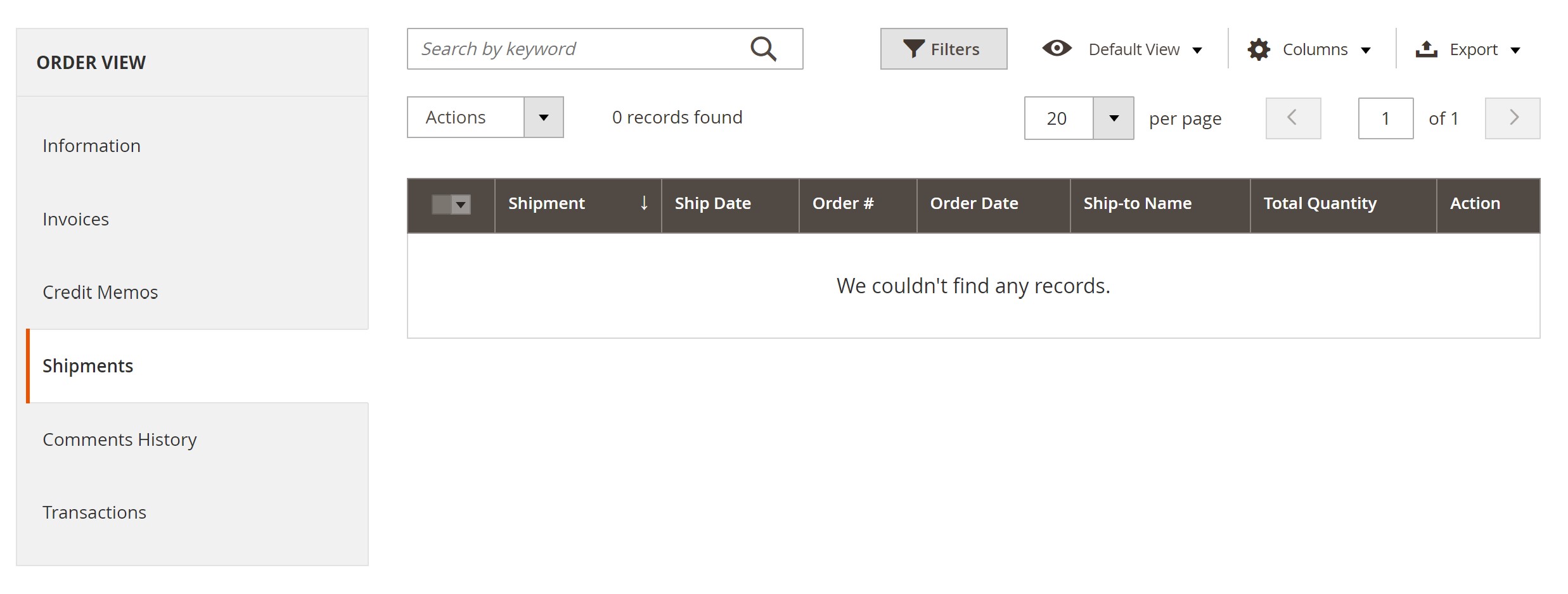Go to the next page arrow
Screen dimensions: 1568x594
coord(1512,118)
